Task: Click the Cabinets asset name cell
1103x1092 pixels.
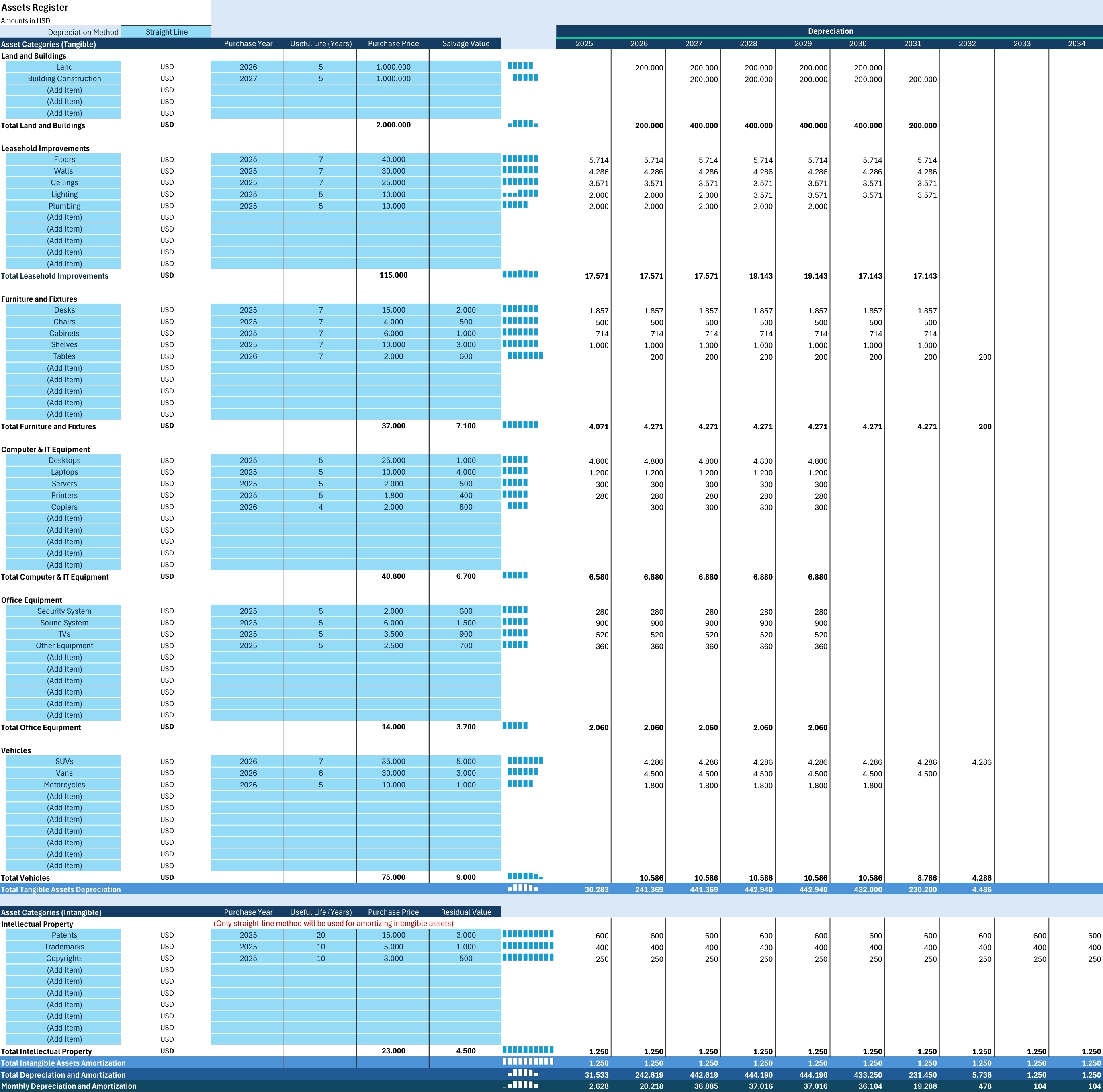Action: (x=63, y=333)
